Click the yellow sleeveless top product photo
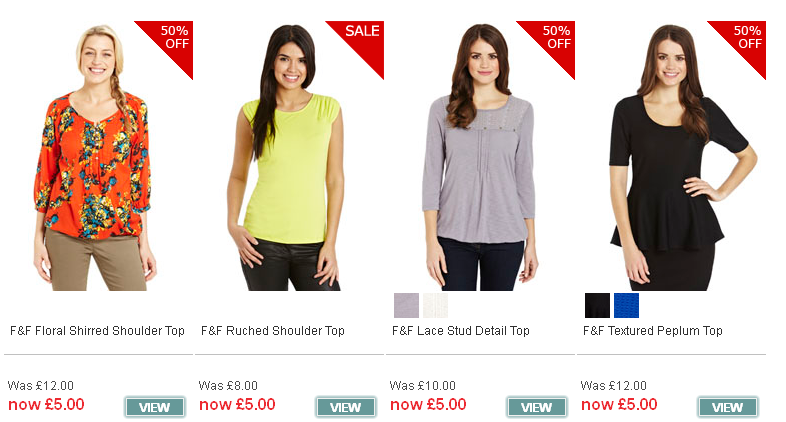This screenshot has height=422, width=786. click(286, 157)
